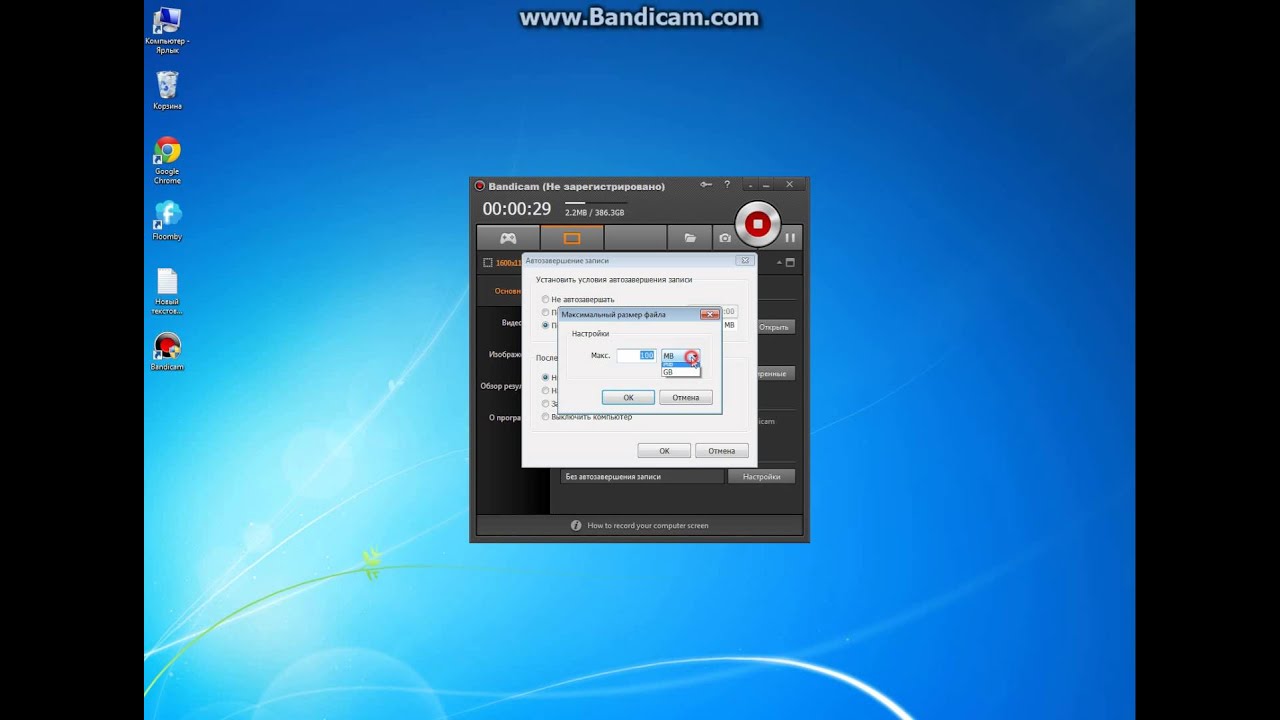Choose GB from the unit list

680,372
